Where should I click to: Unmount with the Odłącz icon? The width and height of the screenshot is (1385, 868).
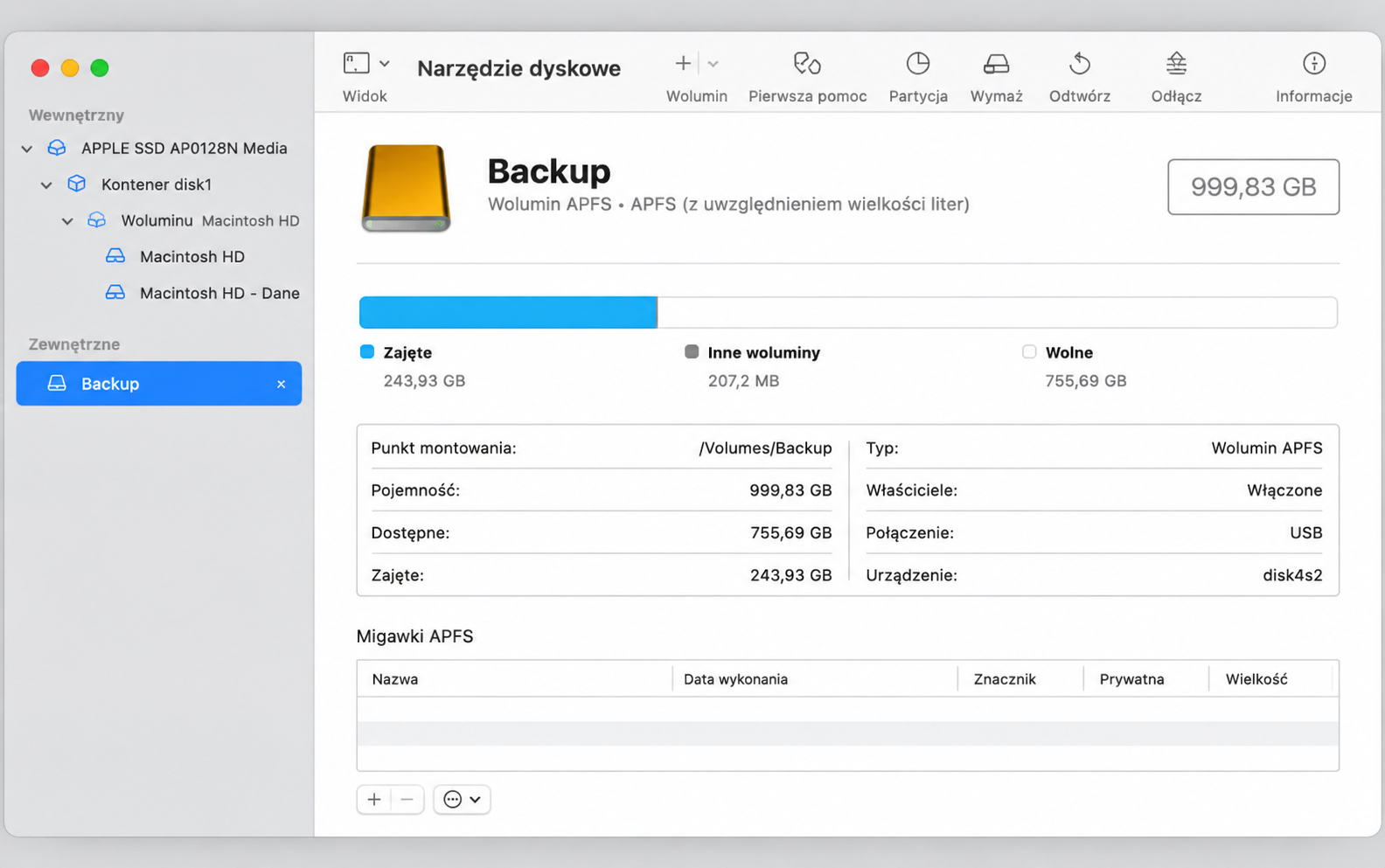1176,63
